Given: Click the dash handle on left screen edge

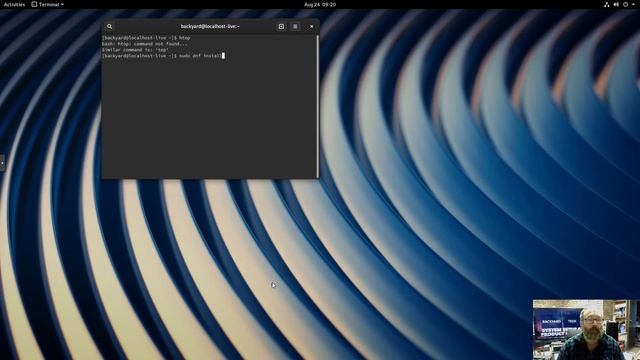Looking at the screenshot, I should 2,163.
